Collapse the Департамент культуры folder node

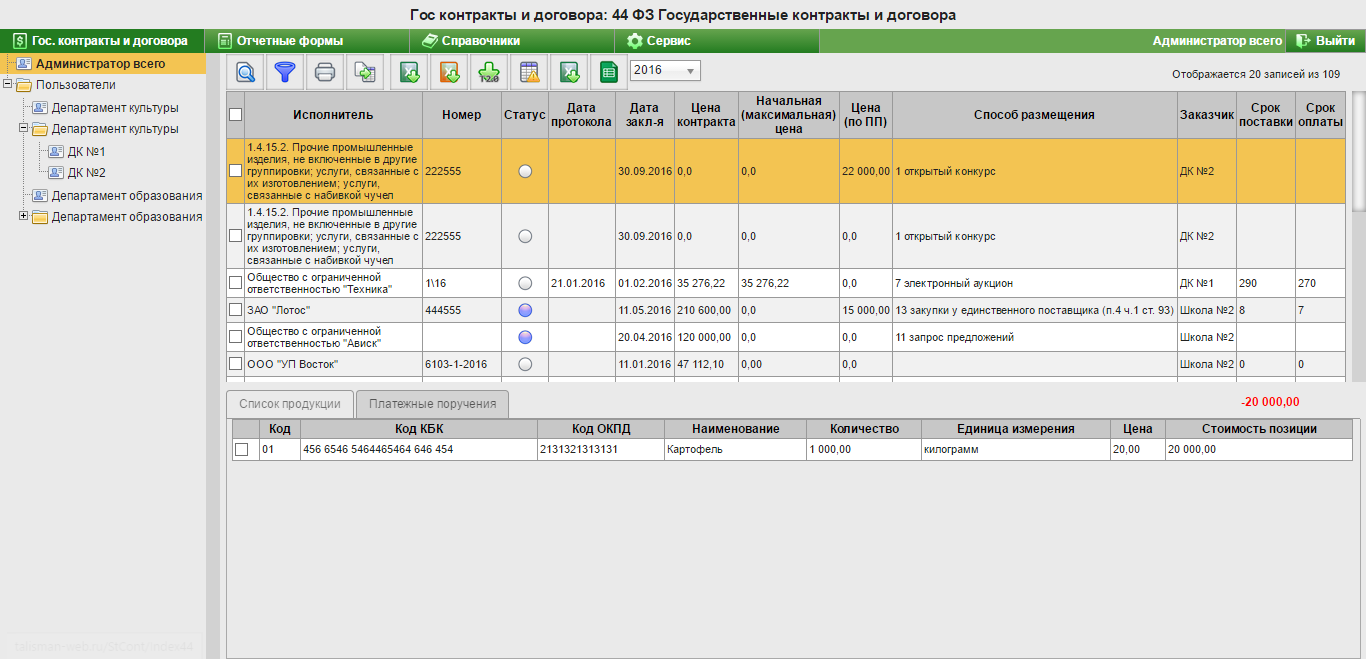(x=24, y=129)
